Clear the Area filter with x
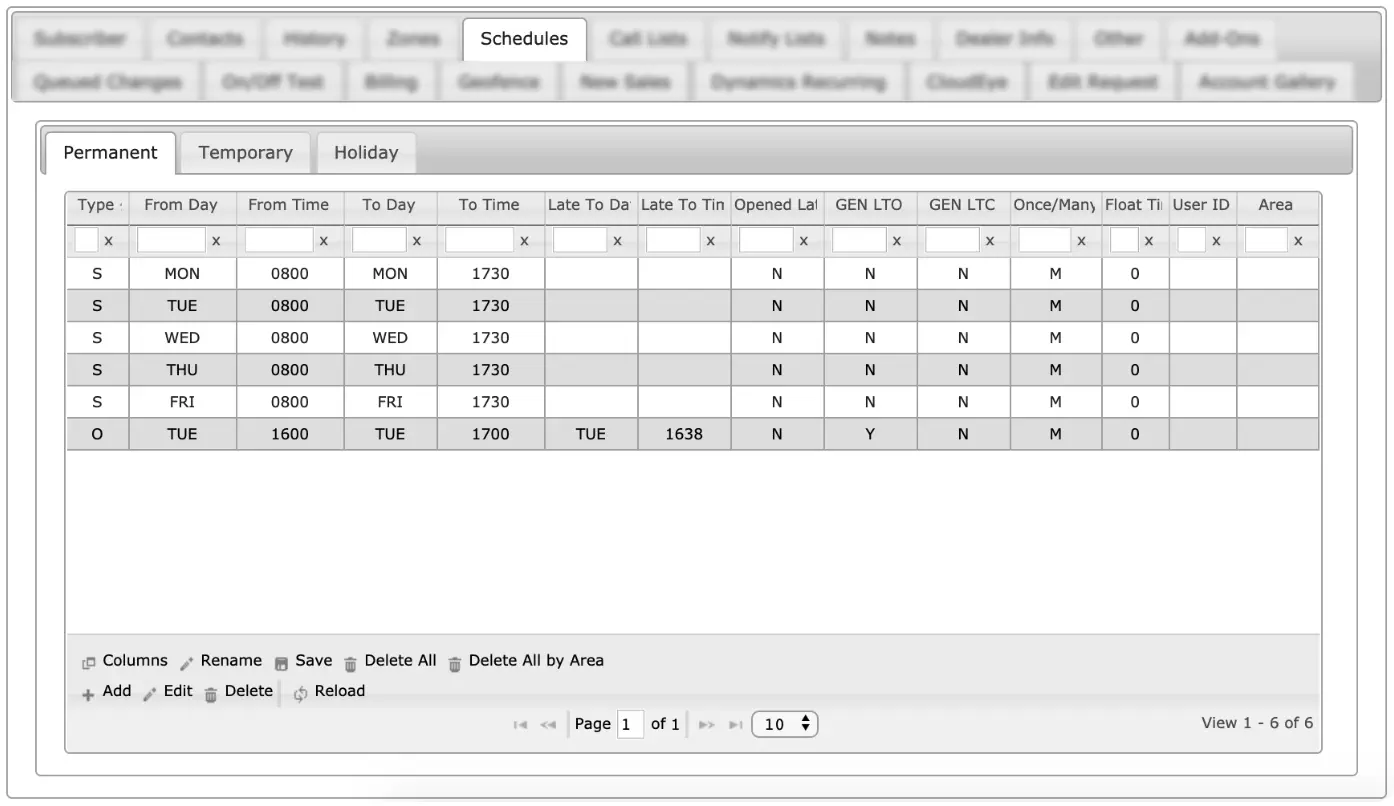 (x=1298, y=241)
